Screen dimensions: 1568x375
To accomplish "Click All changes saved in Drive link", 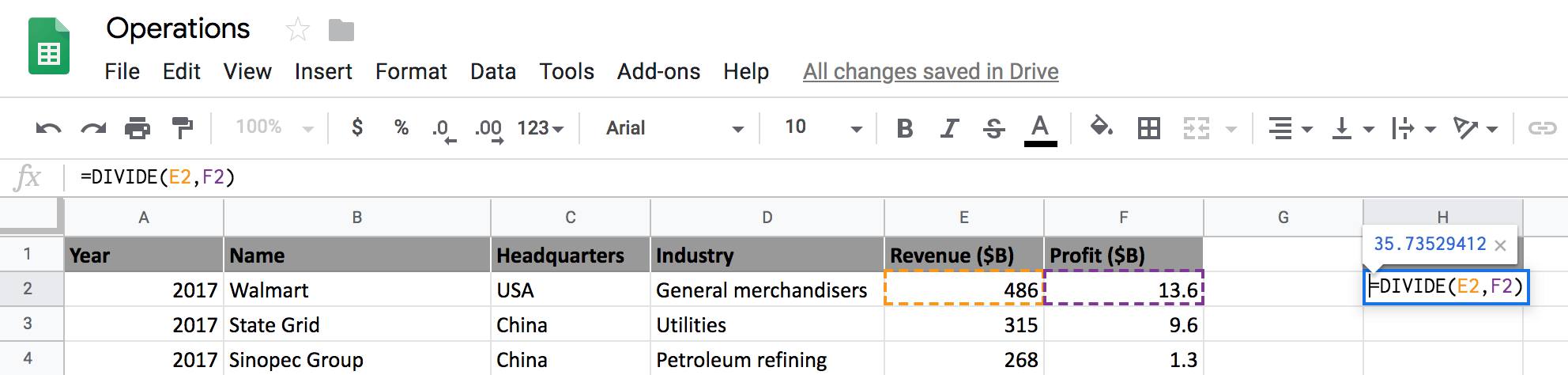I will pyautogui.click(x=931, y=71).
